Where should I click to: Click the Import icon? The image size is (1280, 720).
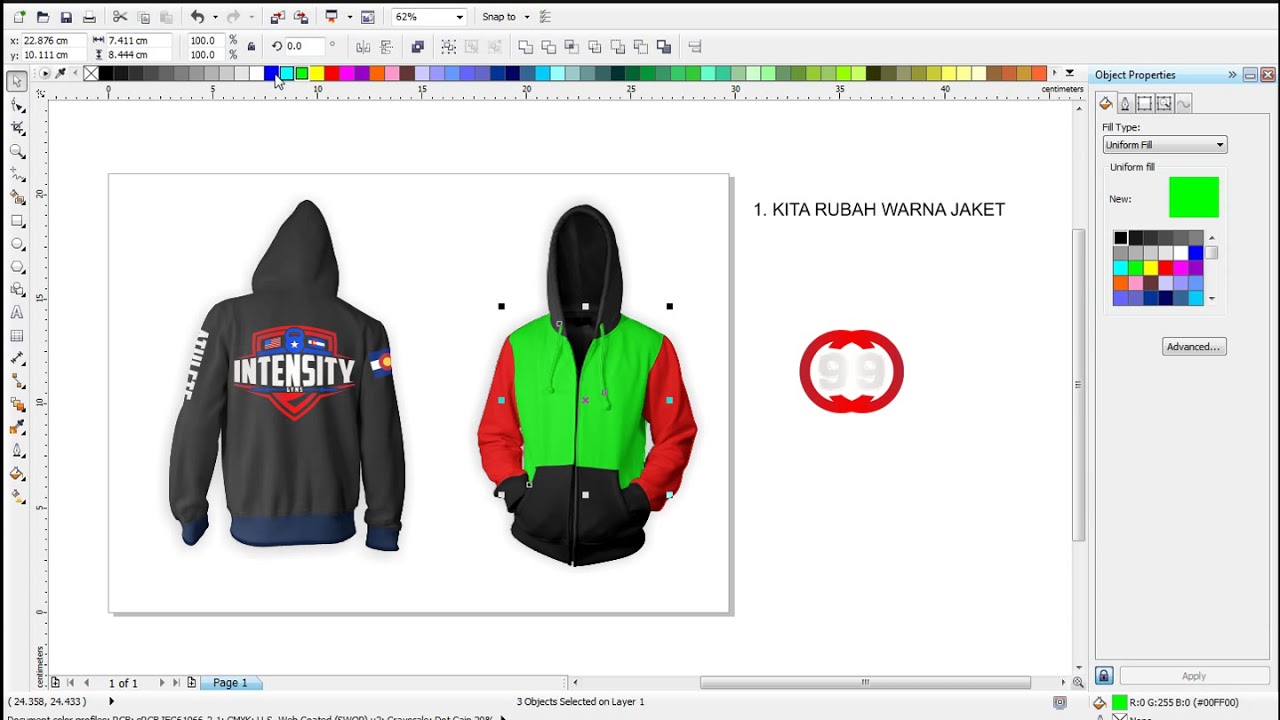tap(278, 17)
